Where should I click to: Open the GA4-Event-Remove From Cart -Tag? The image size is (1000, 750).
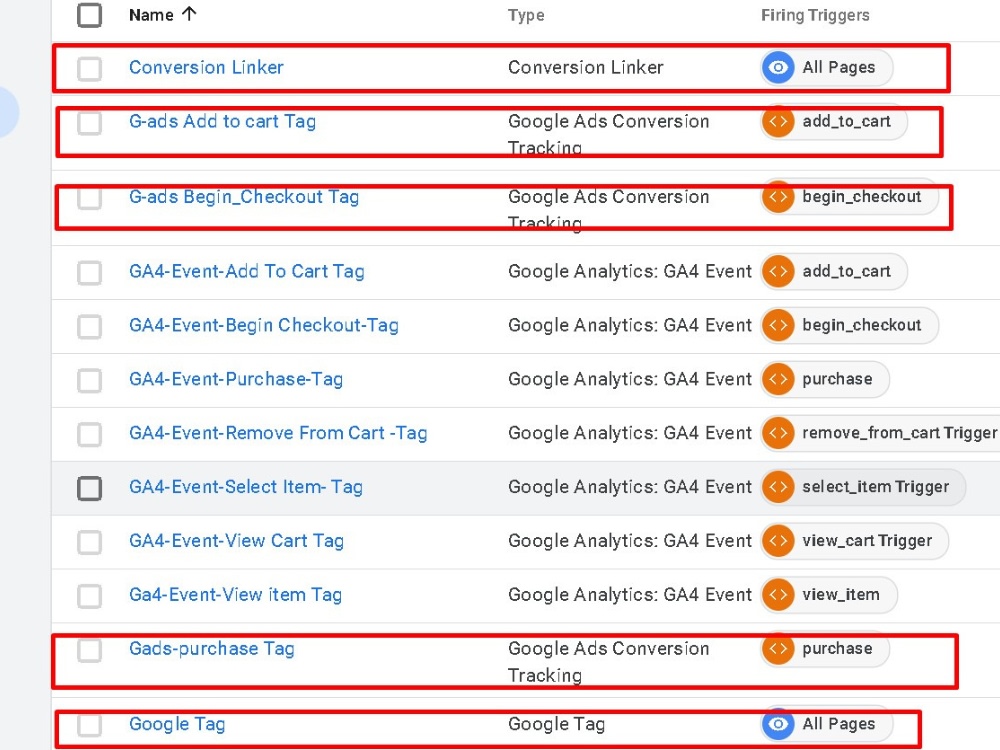pyautogui.click(x=278, y=433)
